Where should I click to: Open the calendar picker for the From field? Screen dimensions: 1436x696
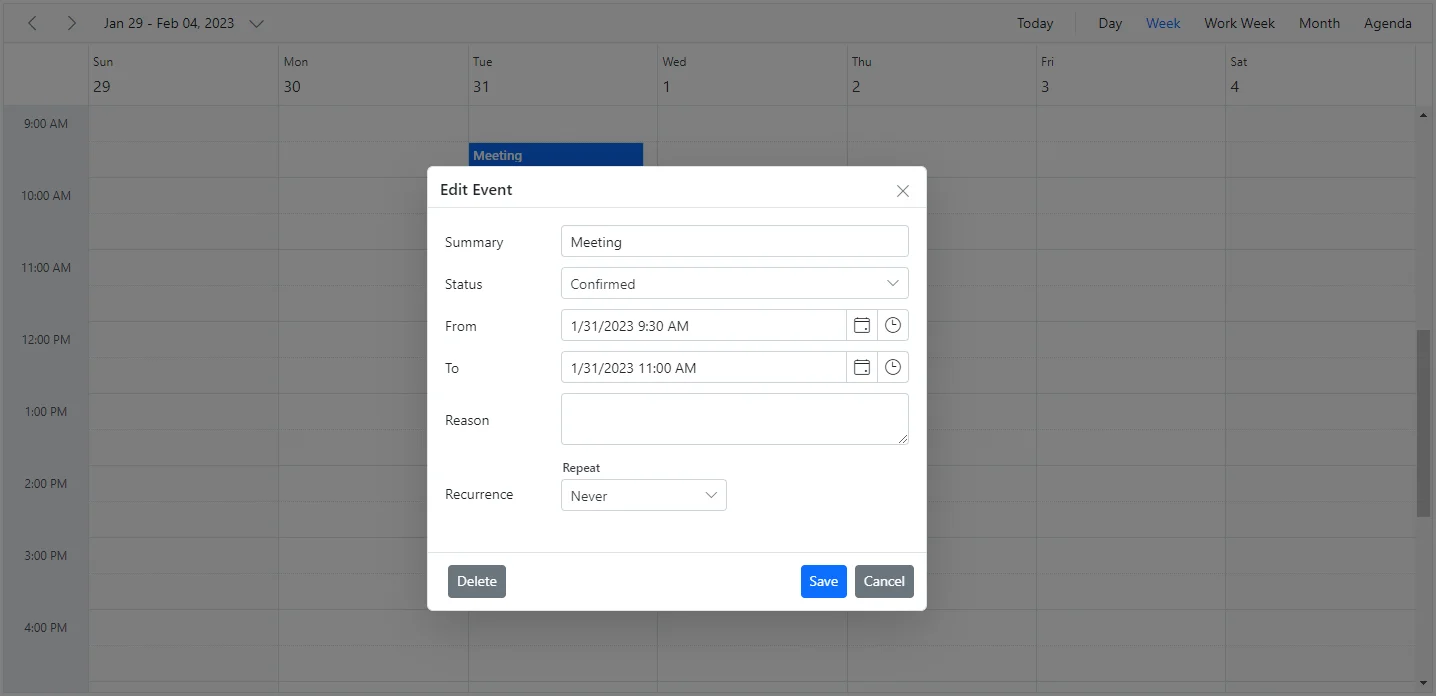pos(862,326)
